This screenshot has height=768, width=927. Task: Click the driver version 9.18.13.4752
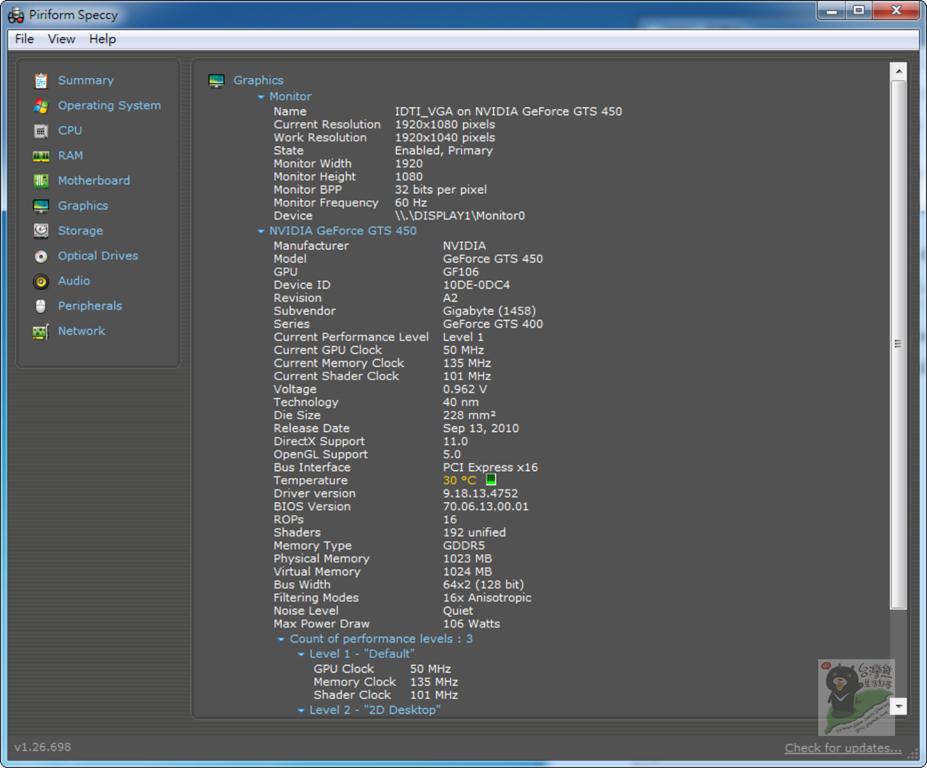(481, 494)
